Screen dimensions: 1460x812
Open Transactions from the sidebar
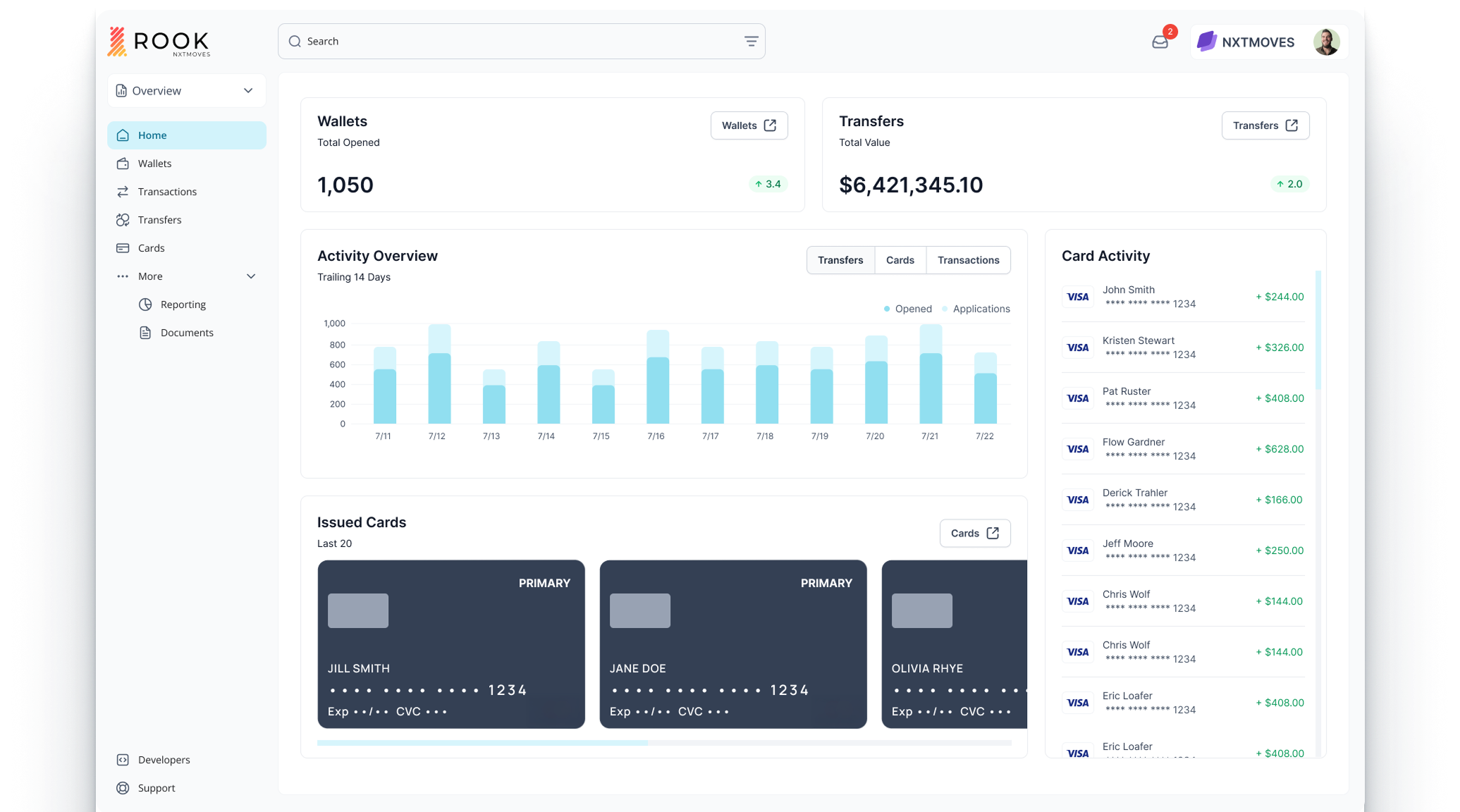click(x=167, y=192)
